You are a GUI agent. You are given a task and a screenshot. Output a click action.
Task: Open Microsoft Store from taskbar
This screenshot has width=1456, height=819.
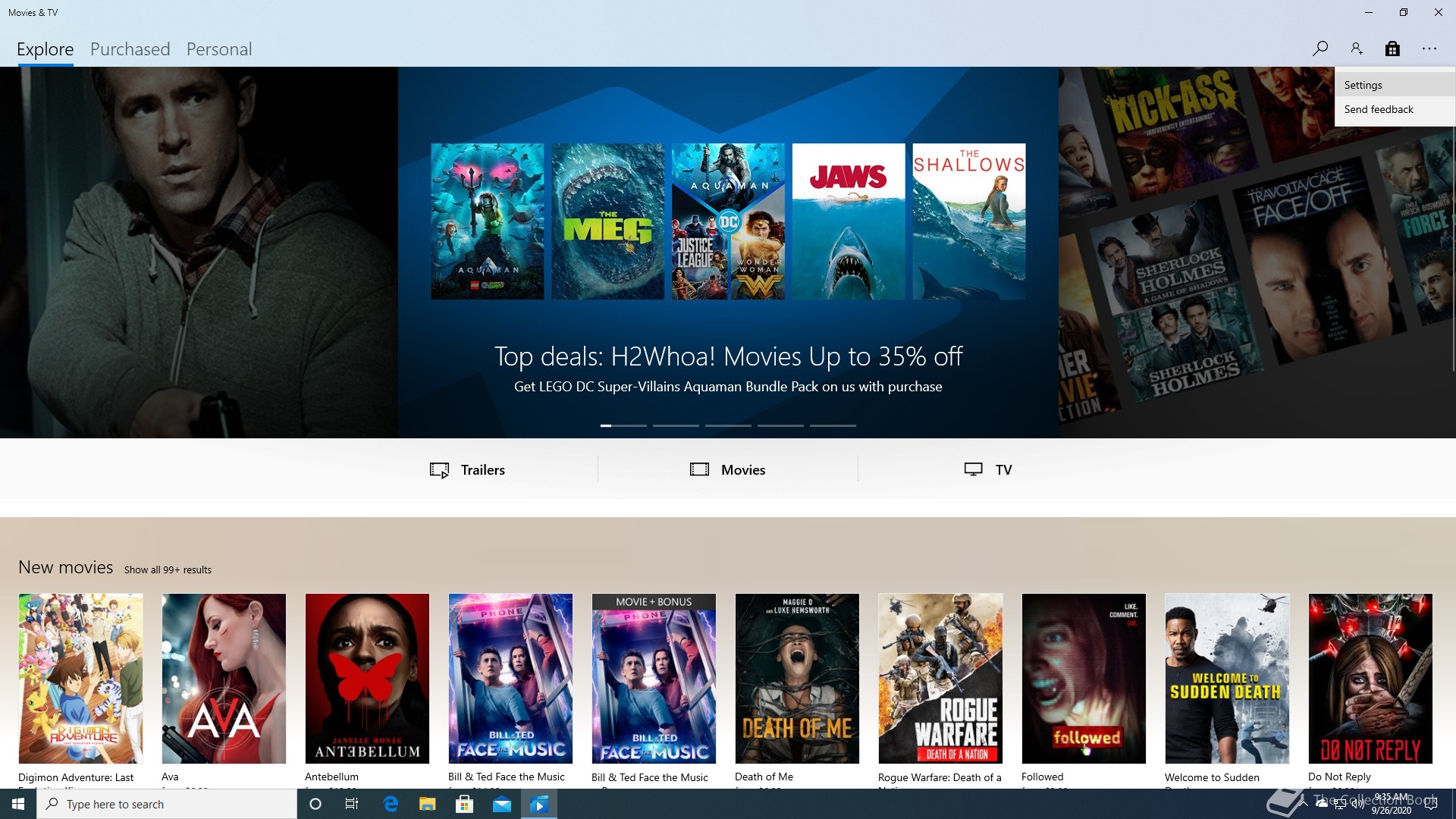point(464,804)
